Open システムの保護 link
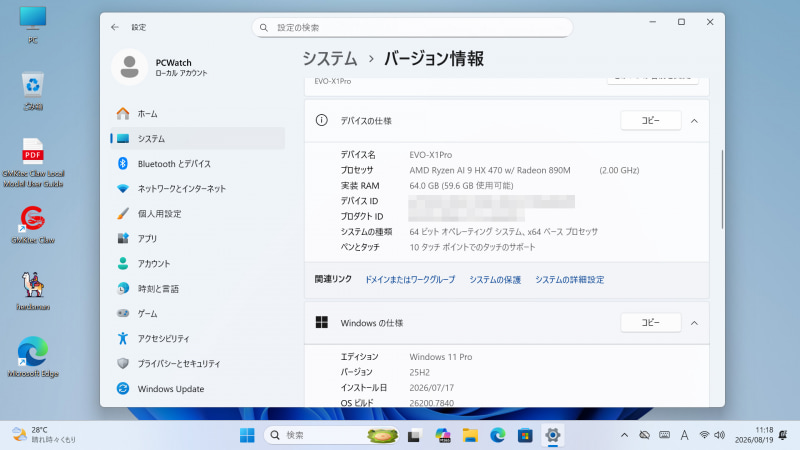800x450 pixels. [495, 280]
